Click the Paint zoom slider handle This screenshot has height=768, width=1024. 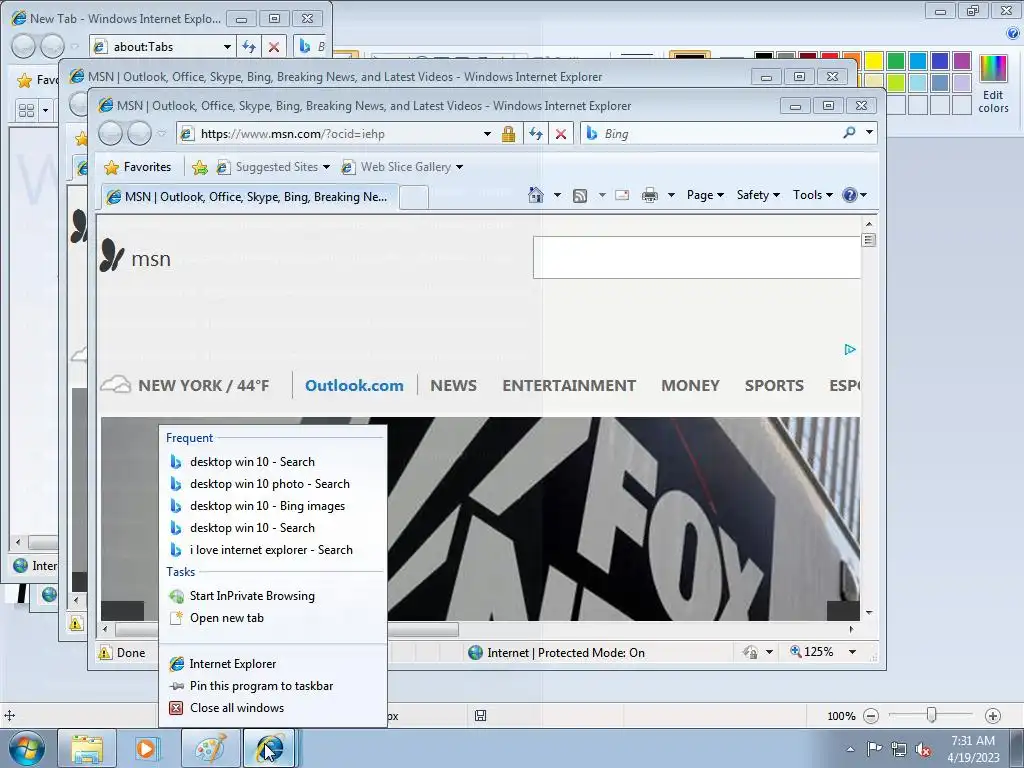click(x=931, y=716)
